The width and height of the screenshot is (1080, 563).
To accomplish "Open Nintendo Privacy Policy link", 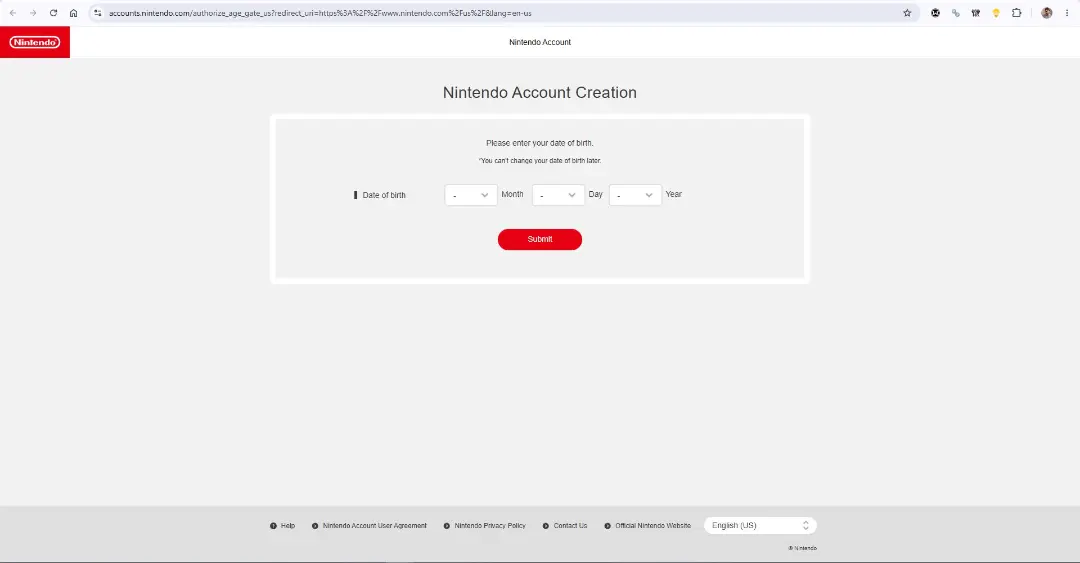I will coord(485,526).
